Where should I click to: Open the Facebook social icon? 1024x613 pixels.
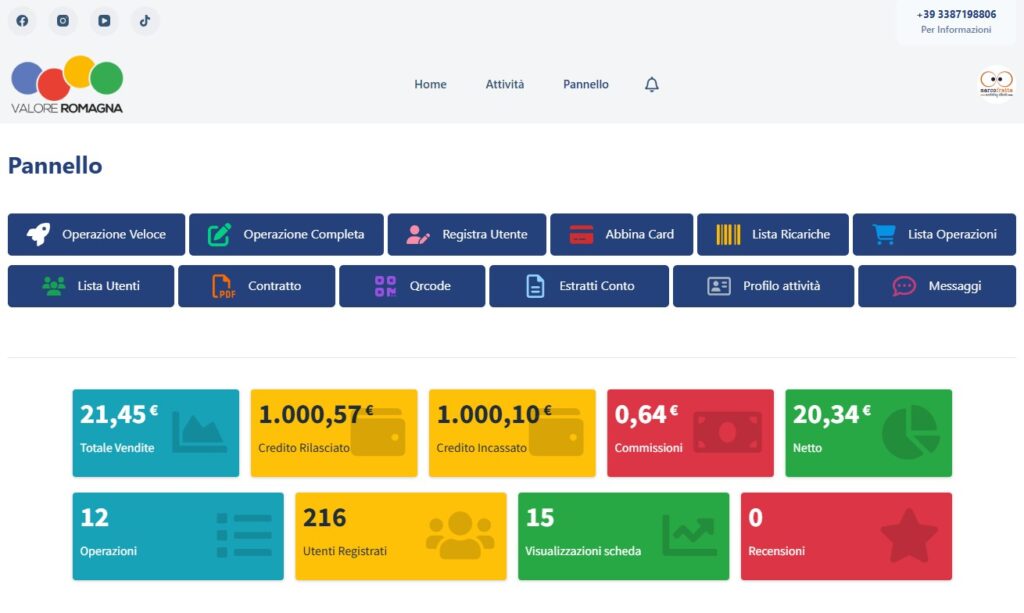(x=22, y=21)
